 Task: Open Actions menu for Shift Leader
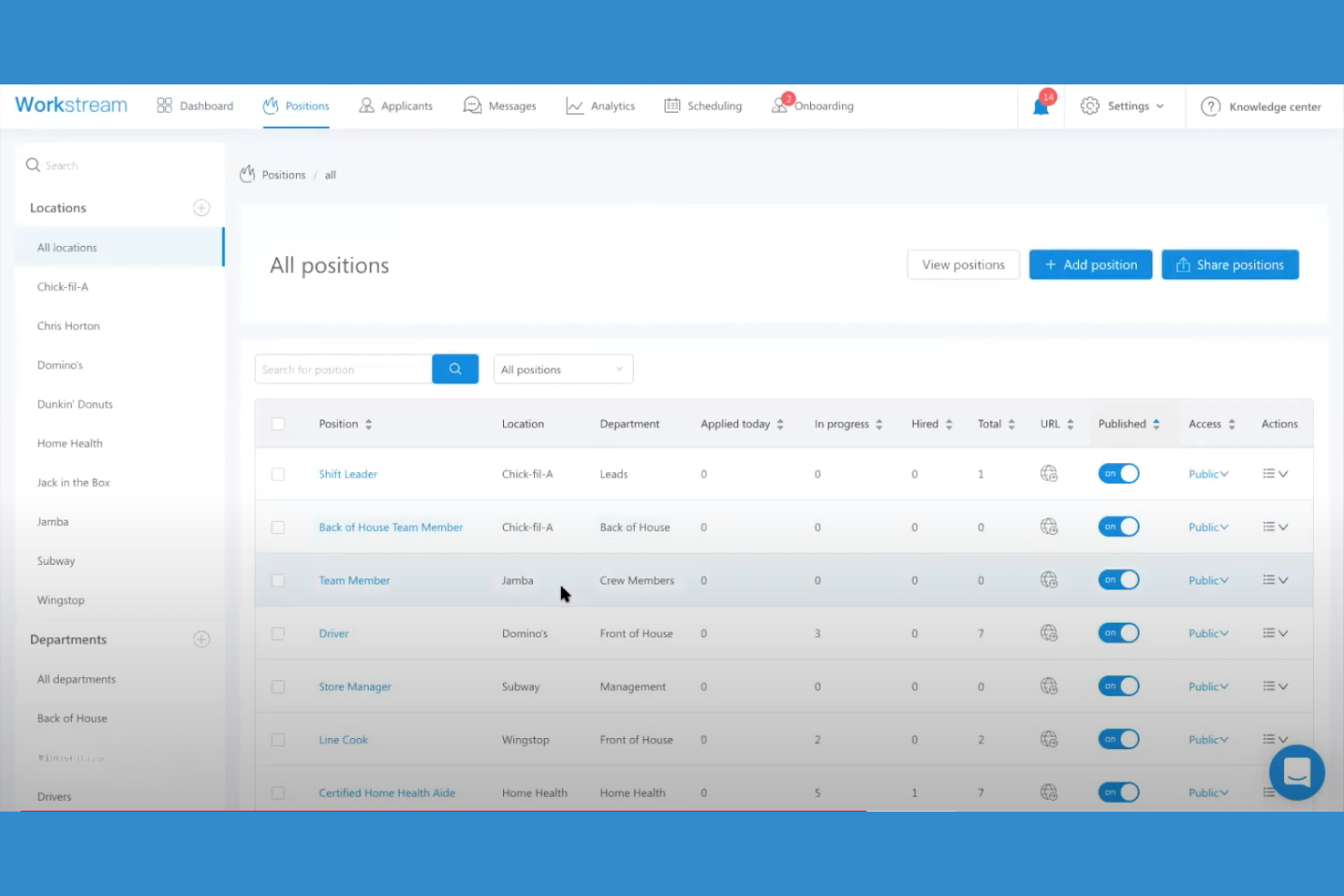[x=1276, y=474]
